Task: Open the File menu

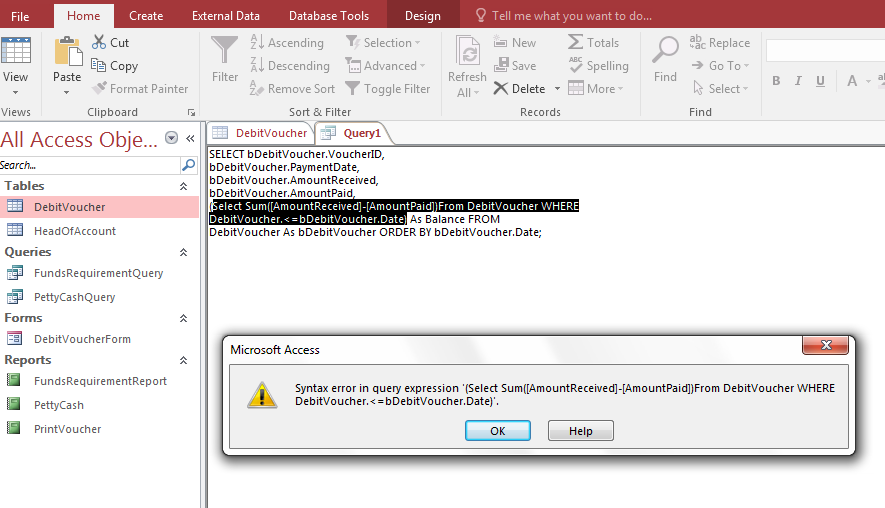Action: pos(20,16)
